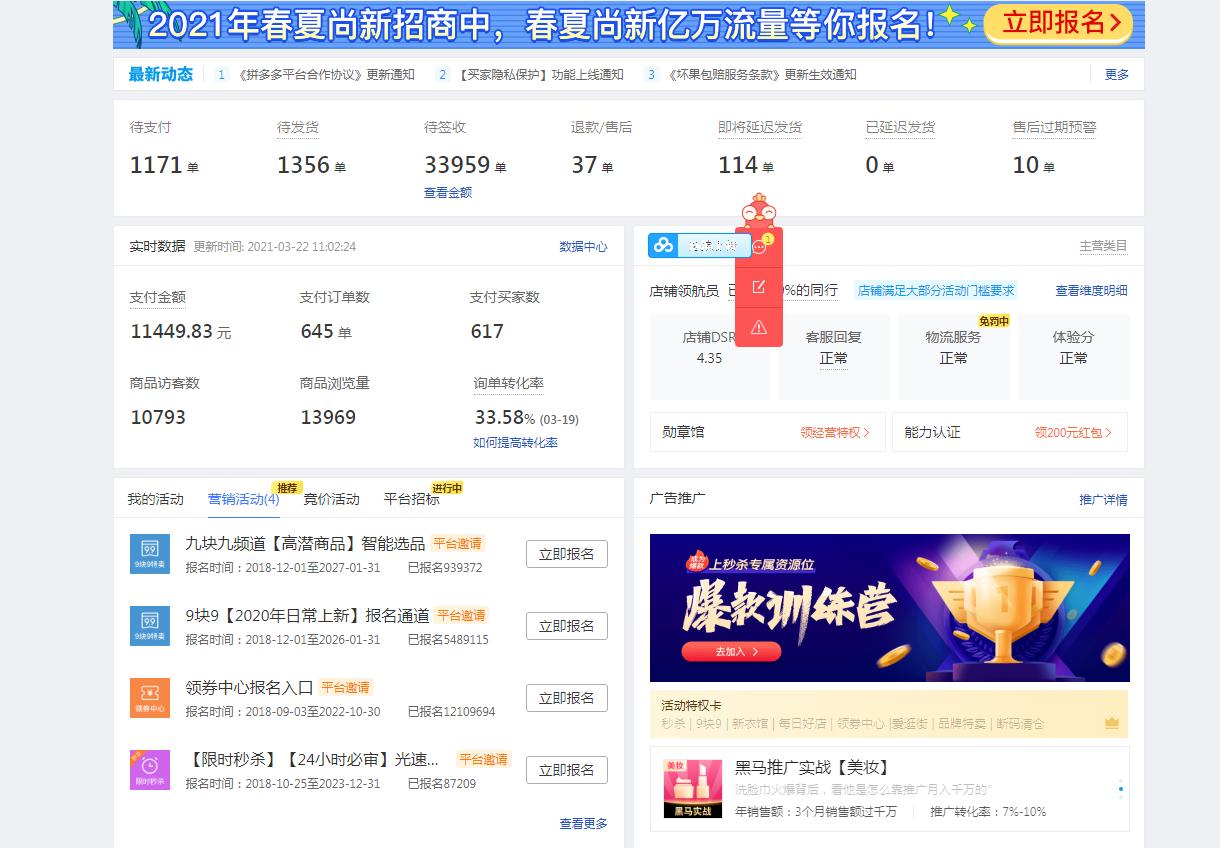Click the red 领券中心 coupon icon
Screen dimensions: 1220x848
tap(150, 698)
